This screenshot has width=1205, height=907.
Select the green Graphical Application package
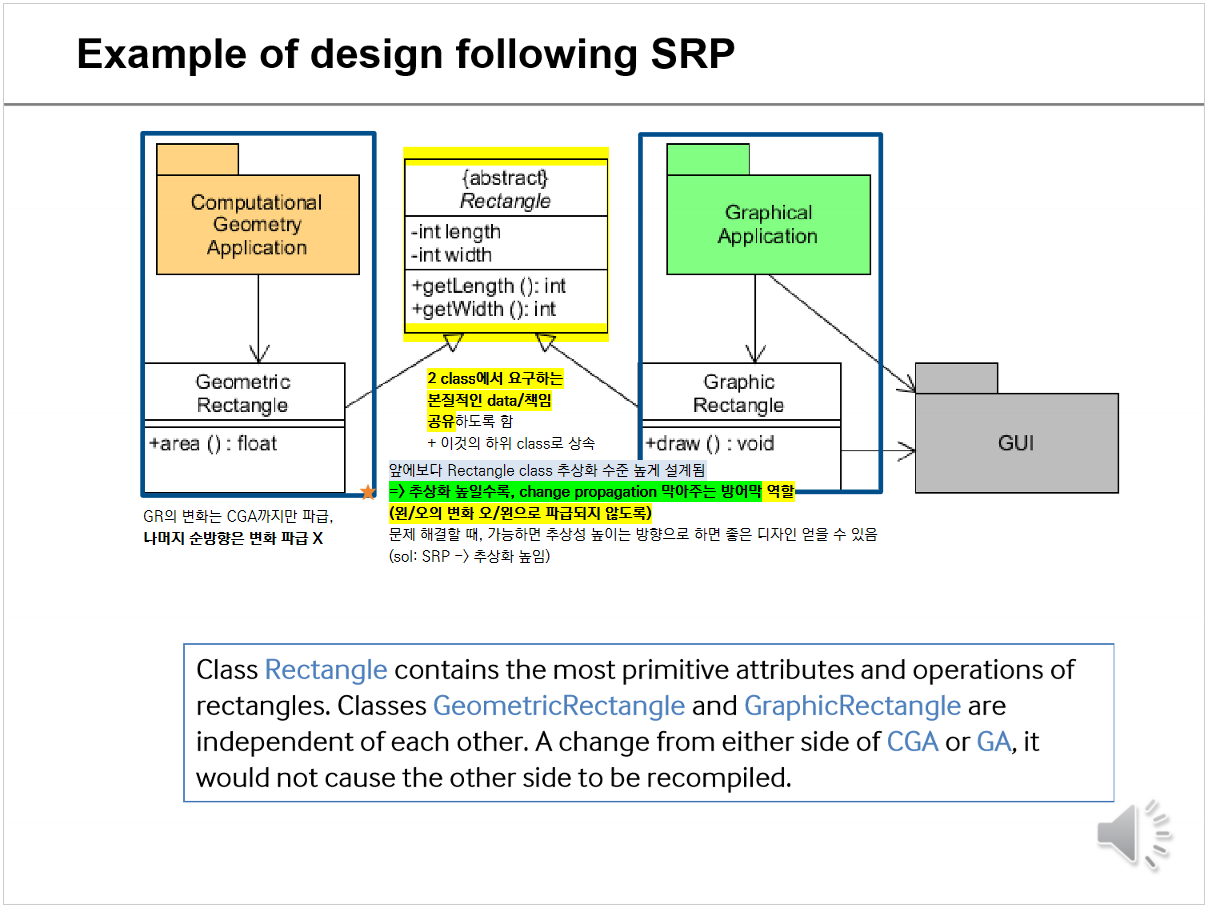click(x=768, y=224)
